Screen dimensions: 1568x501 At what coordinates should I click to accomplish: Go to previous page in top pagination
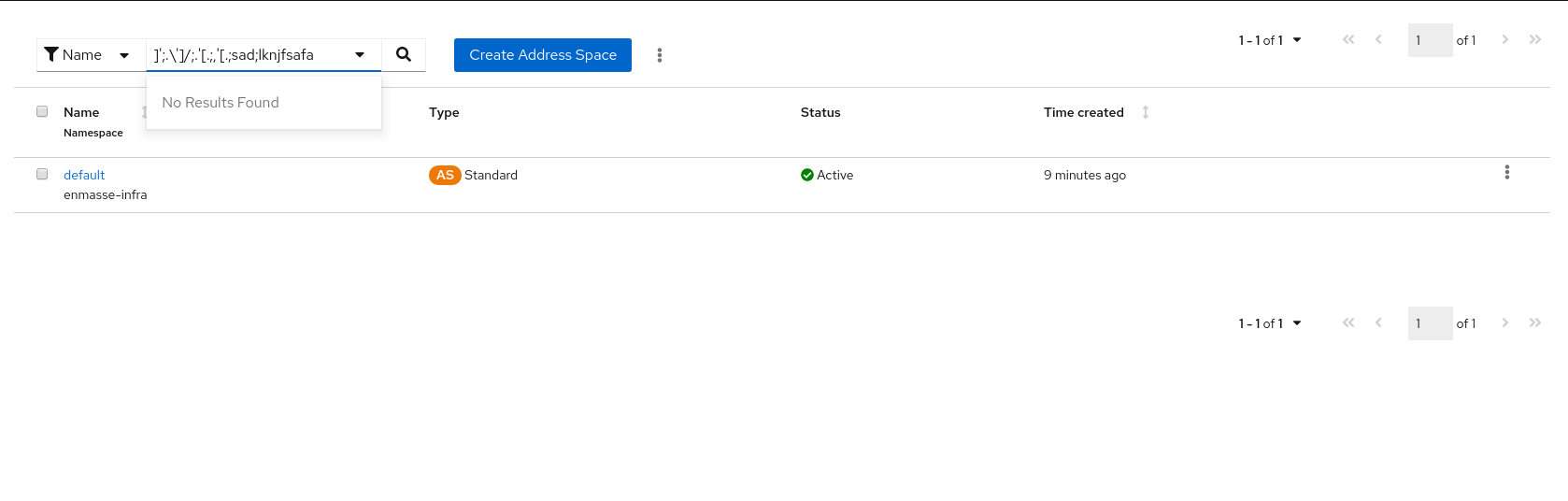click(1378, 40)
